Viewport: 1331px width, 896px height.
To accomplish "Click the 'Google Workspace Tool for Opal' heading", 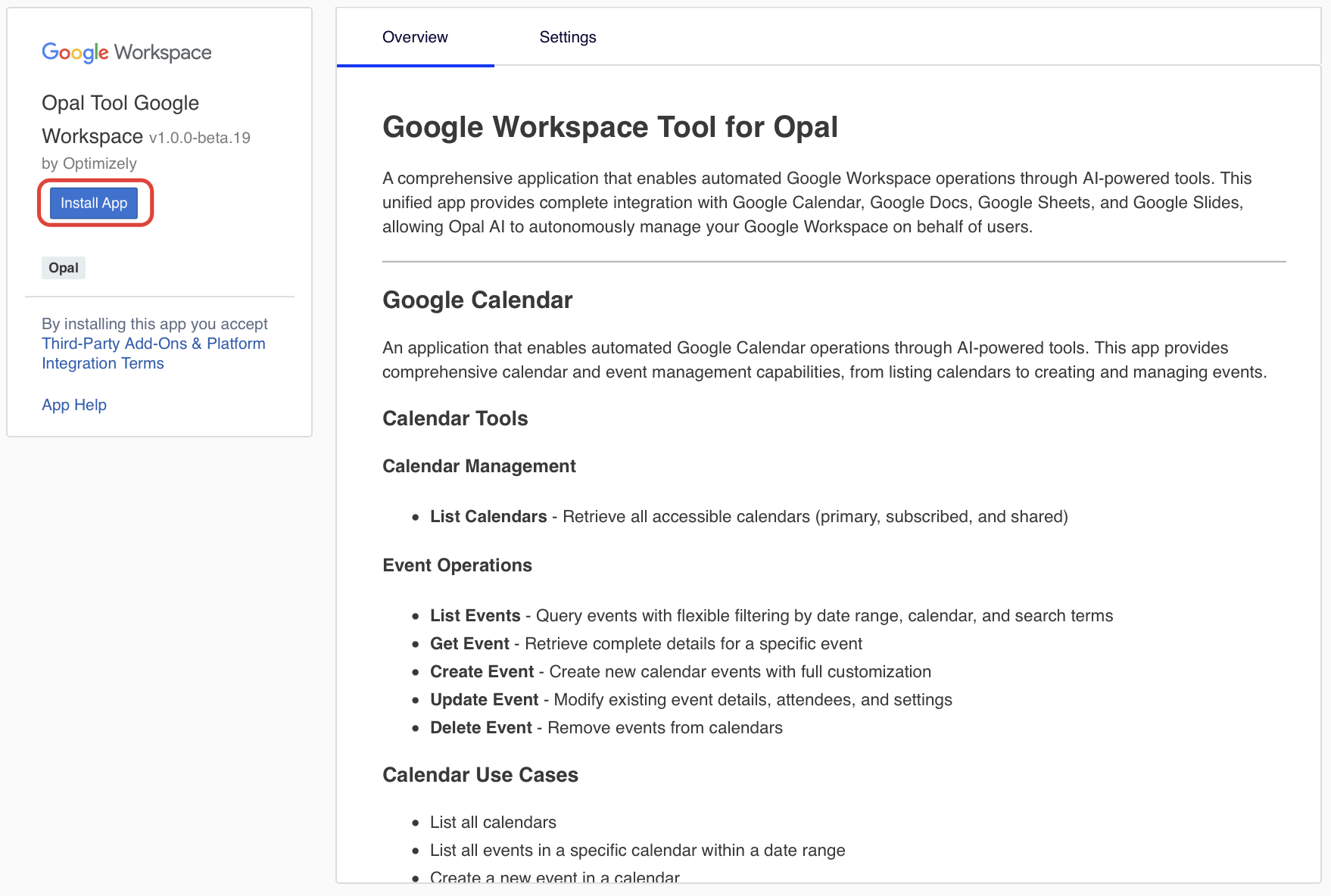I will click(610, 127).
